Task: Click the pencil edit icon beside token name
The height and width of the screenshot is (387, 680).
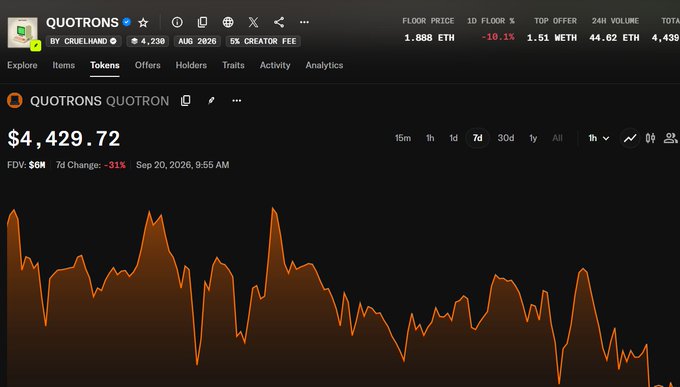Action: 211,101
